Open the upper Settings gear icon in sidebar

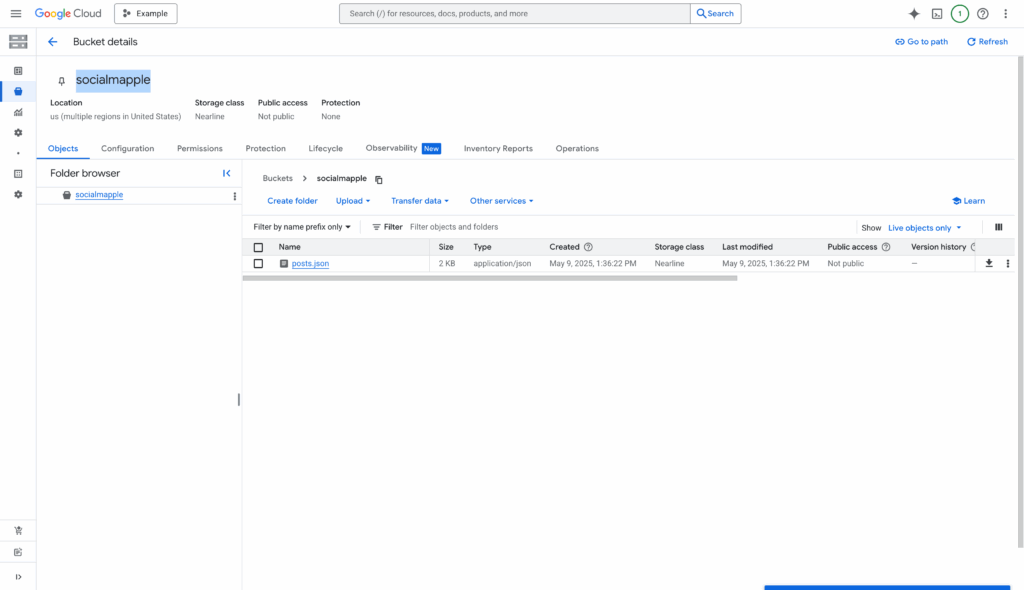point(18,133)
